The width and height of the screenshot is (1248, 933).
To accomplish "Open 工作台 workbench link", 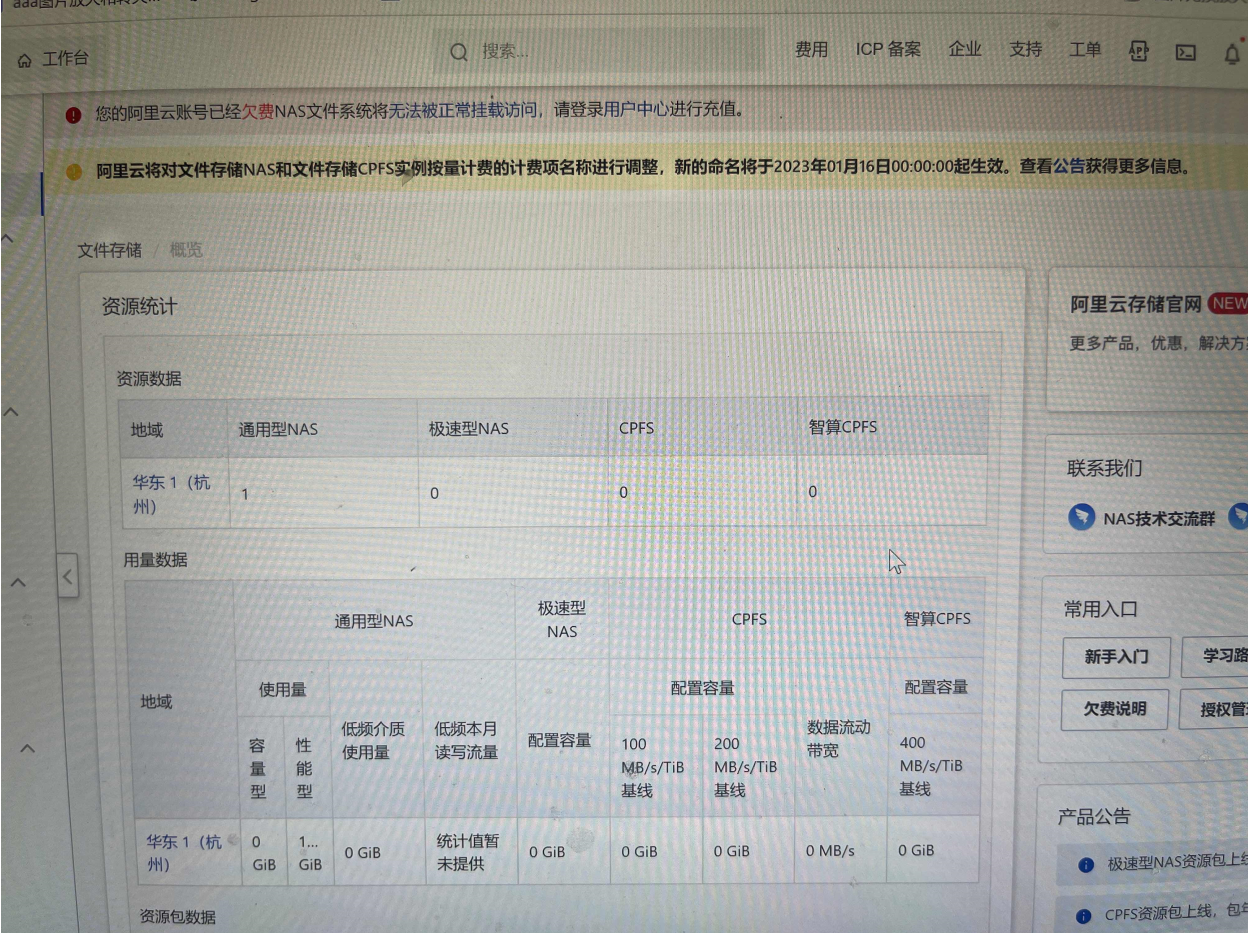I will coord(65,59).
